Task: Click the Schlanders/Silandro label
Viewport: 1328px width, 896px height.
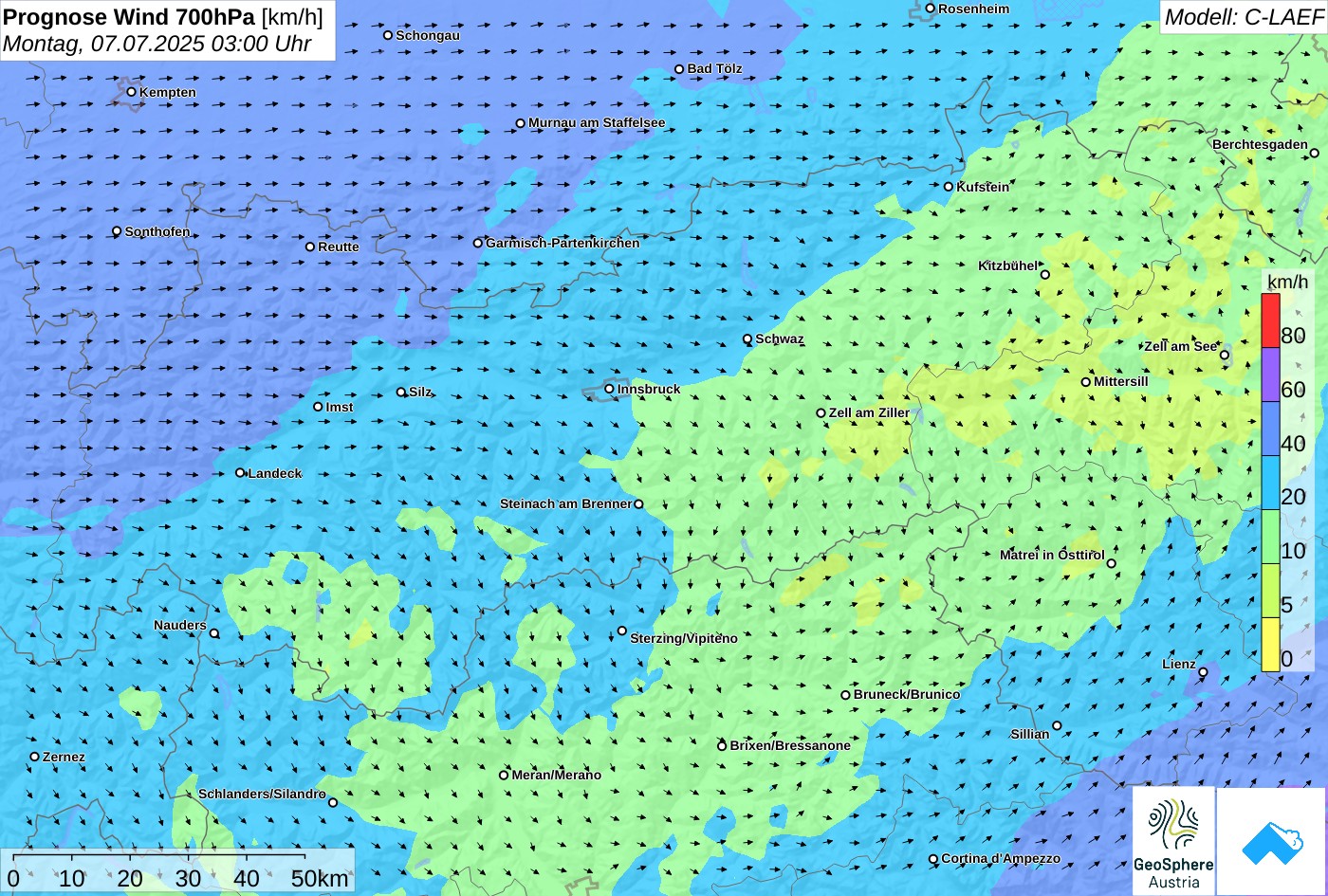Action: coord(262,794)
